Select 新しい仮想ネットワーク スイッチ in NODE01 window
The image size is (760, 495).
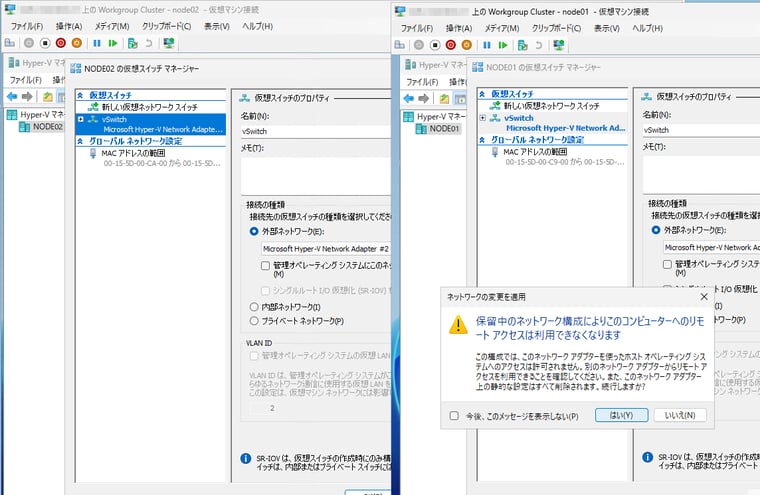point(553,106)
